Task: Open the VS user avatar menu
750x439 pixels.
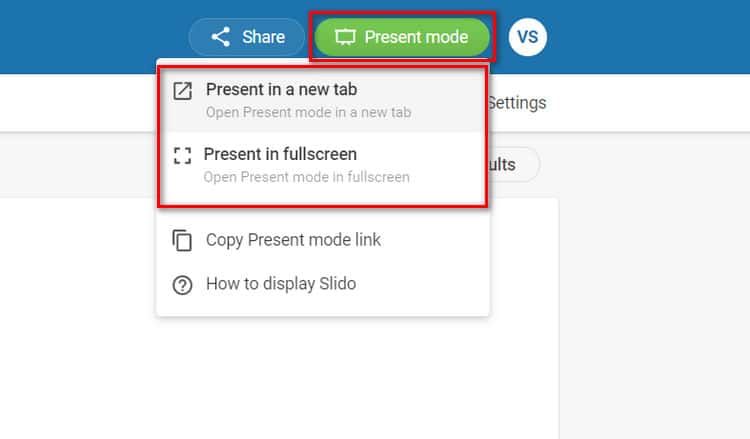Action: tap(528, 37)
